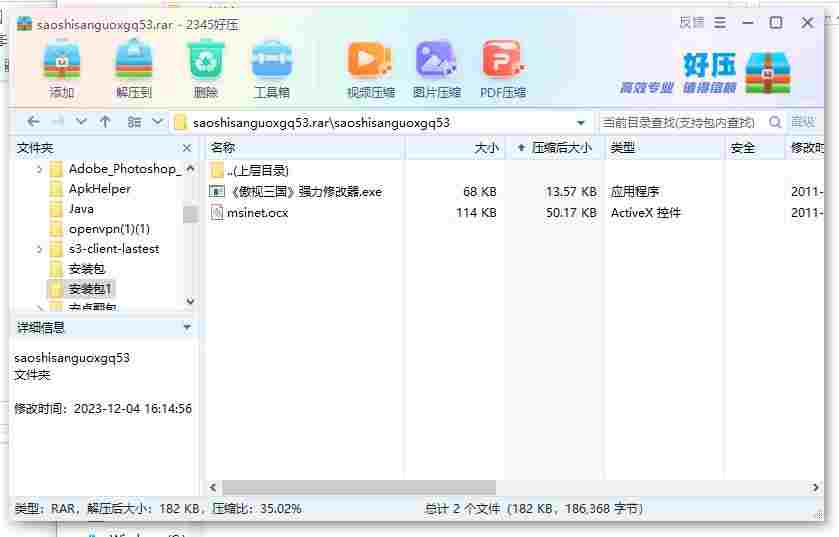The width and height of the screenshot is (839, 537).
Task: Open the title bar hamburger menu
Action: point(720,23)
